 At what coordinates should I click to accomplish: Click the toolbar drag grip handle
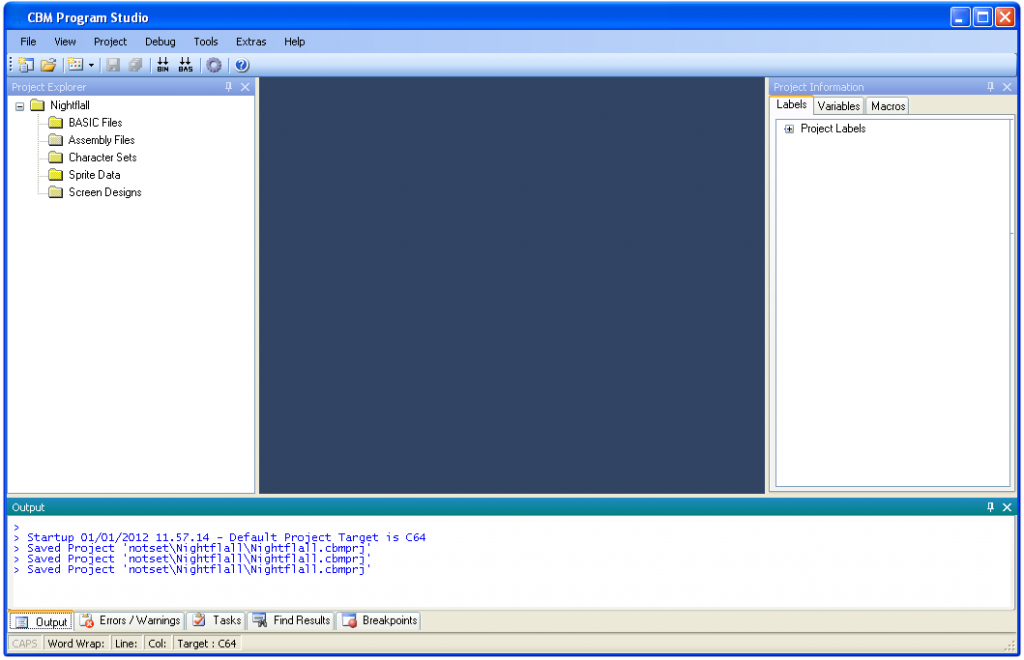pyautogui.click(x=11, y=65)
